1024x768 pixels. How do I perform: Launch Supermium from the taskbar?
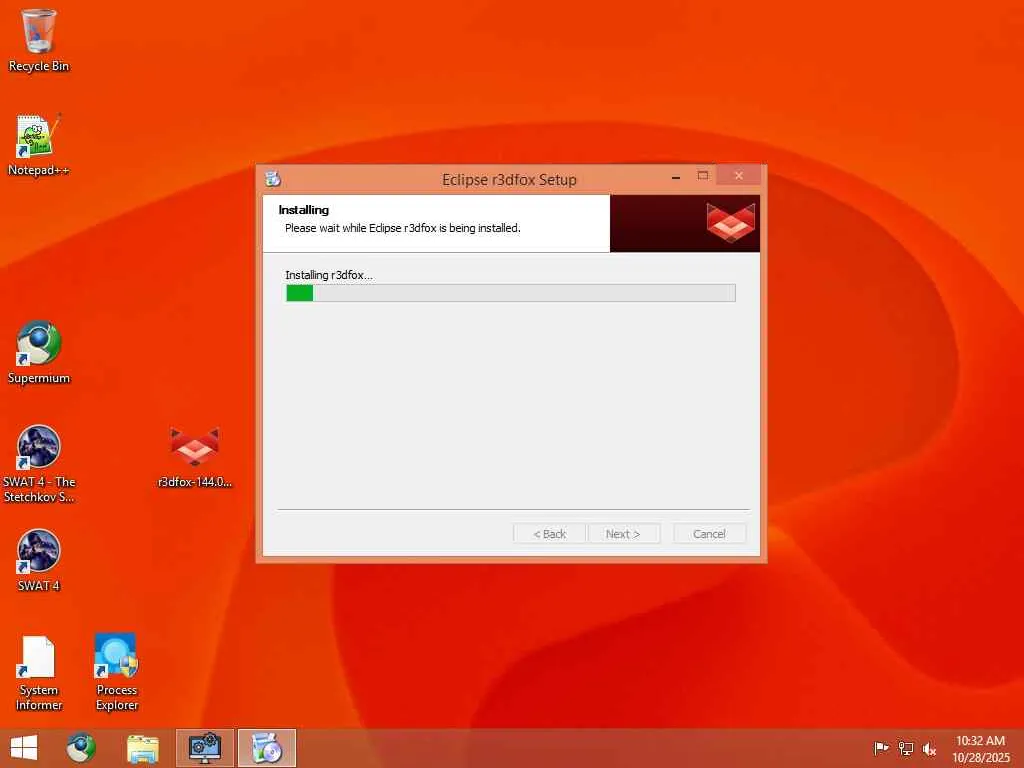[81, 748]
